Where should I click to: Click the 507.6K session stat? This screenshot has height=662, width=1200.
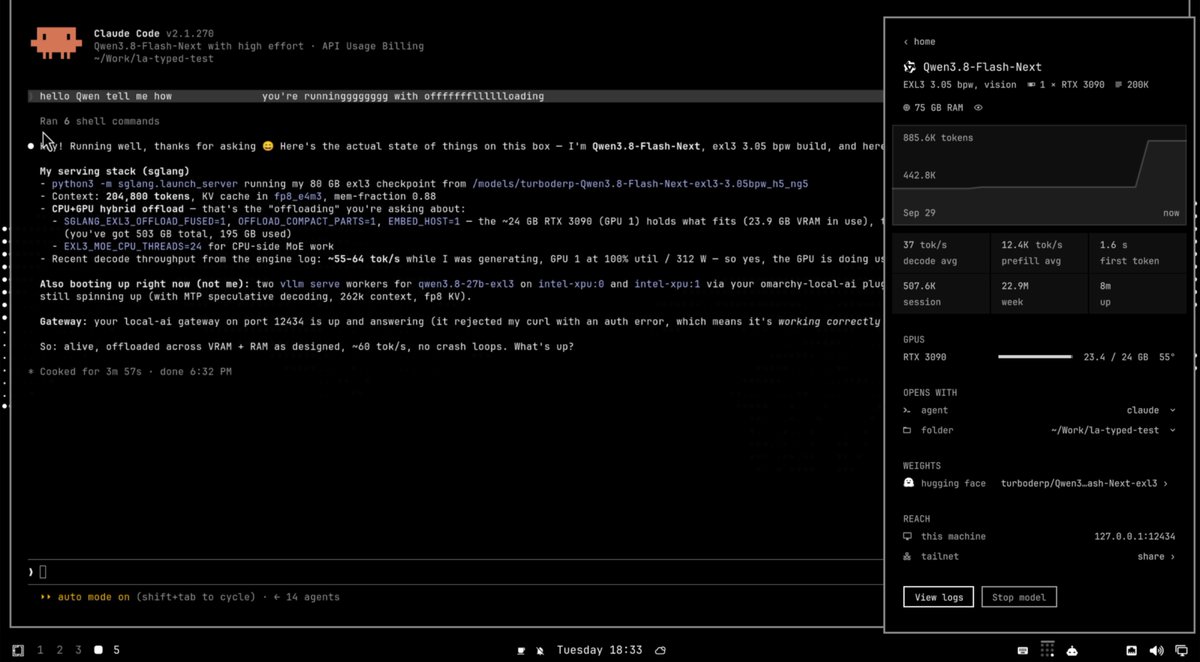coord(941,292)
